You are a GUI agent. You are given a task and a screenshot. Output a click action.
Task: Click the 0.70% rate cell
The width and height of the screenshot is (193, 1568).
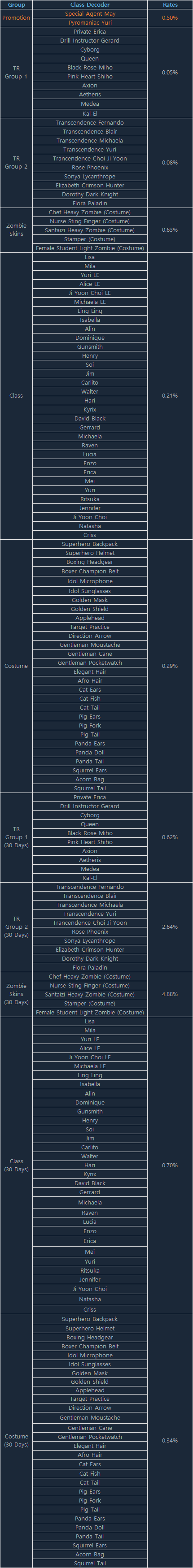coord(170,1165)
